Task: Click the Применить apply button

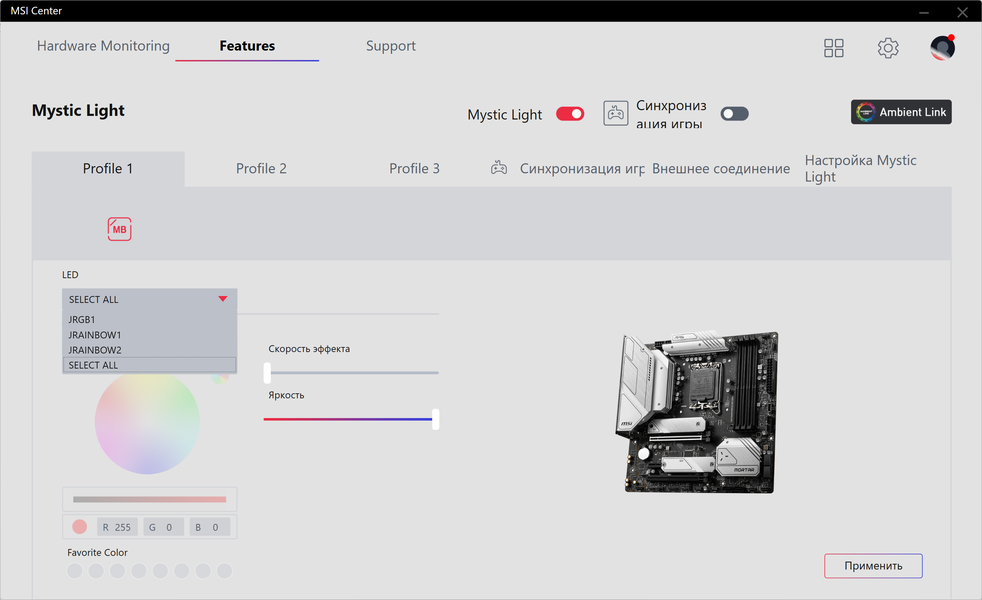Action: pos(873,566)
